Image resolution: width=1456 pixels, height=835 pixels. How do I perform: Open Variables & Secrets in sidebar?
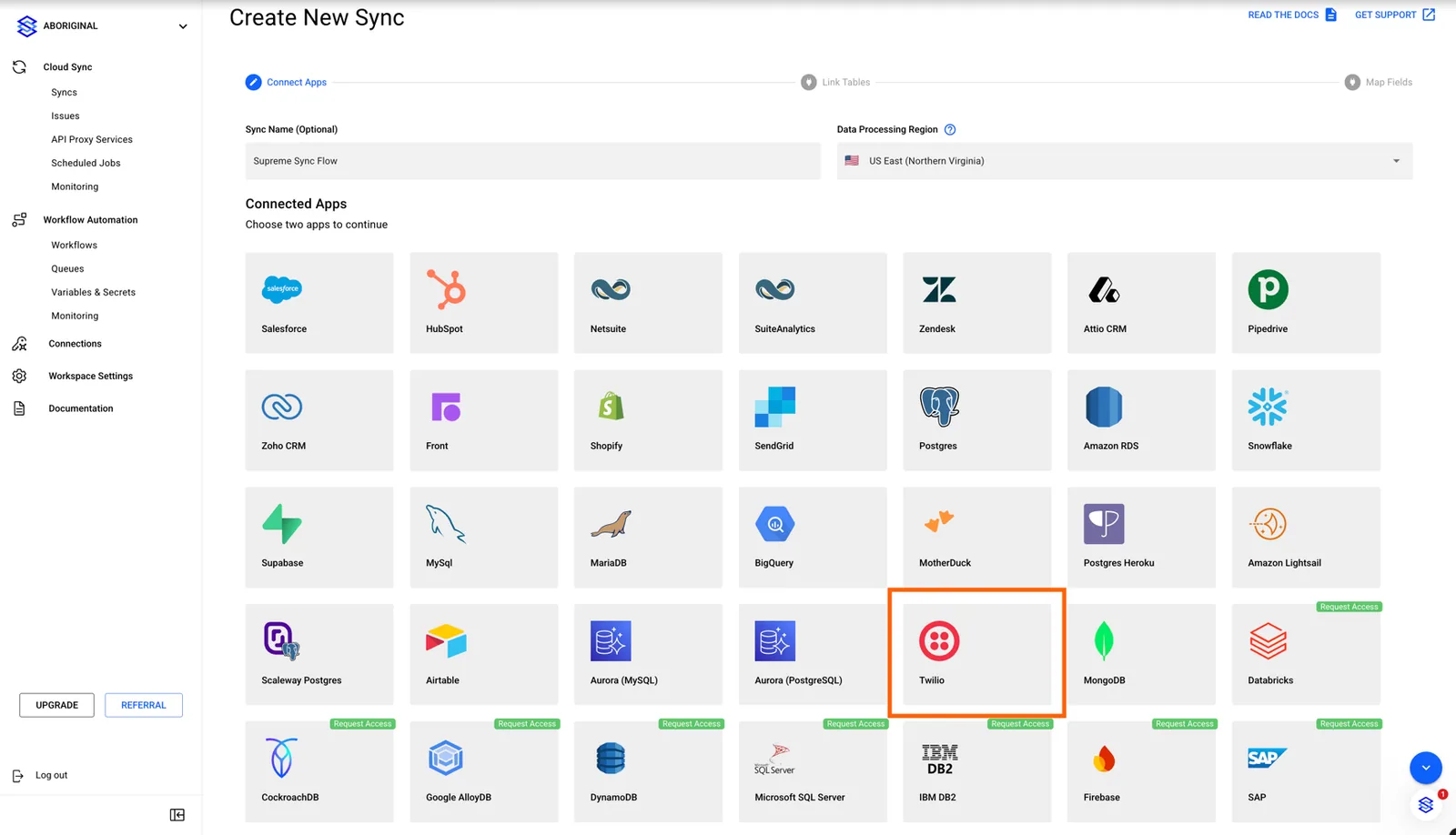tap(93, 292)
